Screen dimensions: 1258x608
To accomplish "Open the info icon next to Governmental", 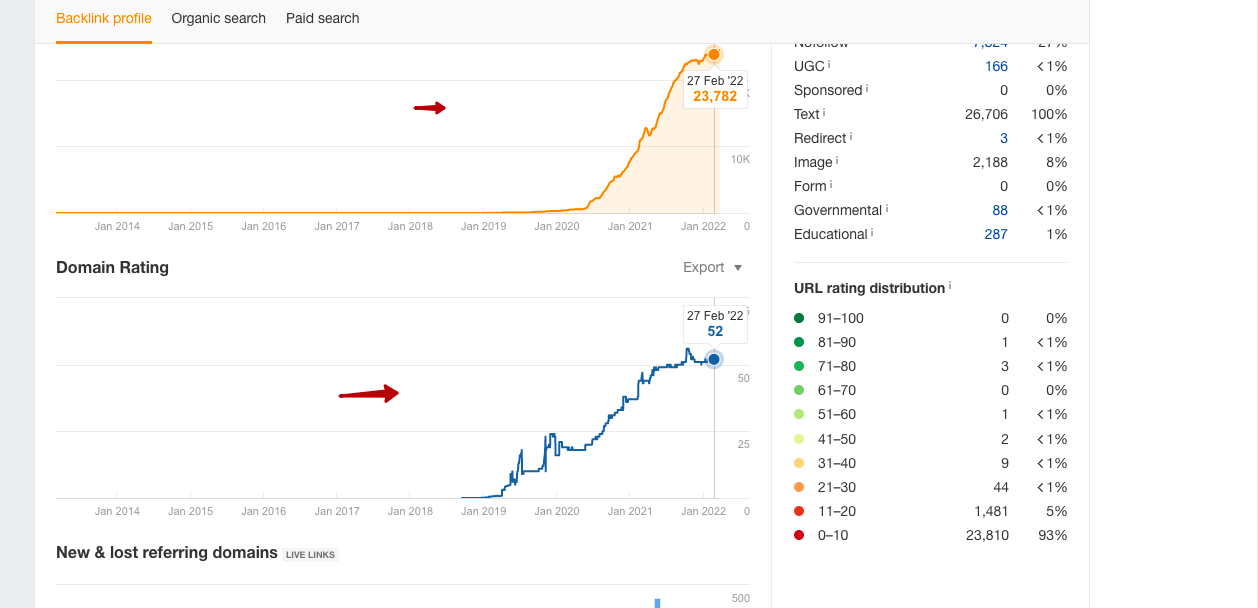I will click(887, 208).
